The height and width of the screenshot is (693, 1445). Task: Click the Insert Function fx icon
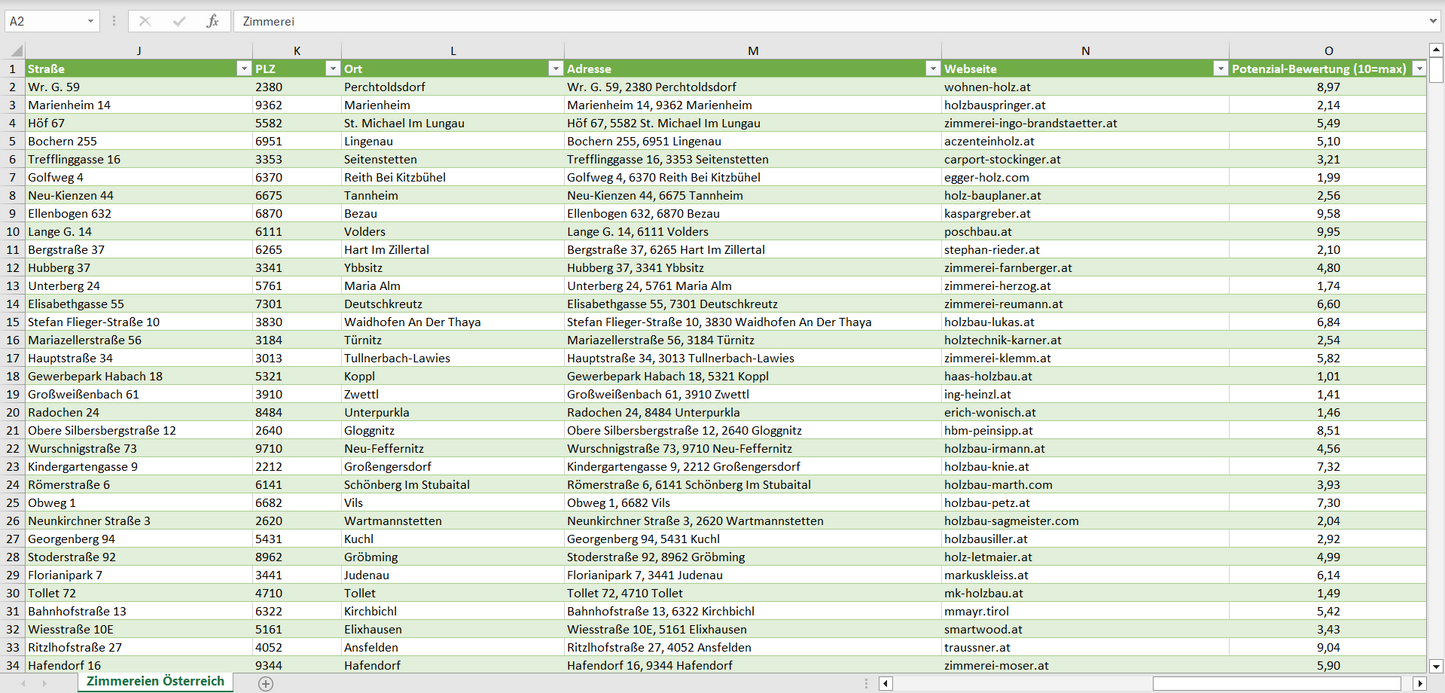click(212, 21)
